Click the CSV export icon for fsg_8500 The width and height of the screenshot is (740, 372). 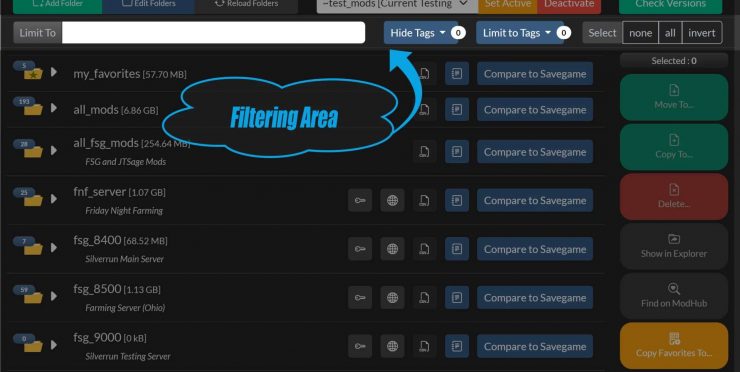tap(424, 297)
